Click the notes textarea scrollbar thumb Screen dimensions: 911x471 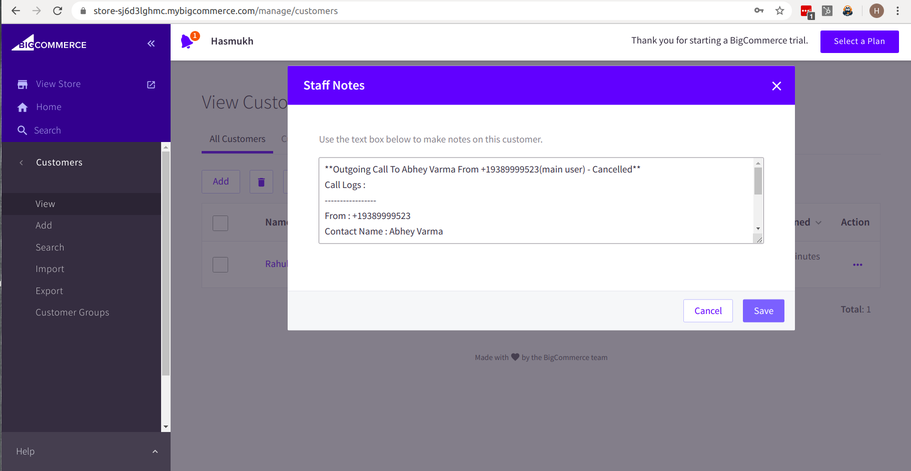point(758,181)
